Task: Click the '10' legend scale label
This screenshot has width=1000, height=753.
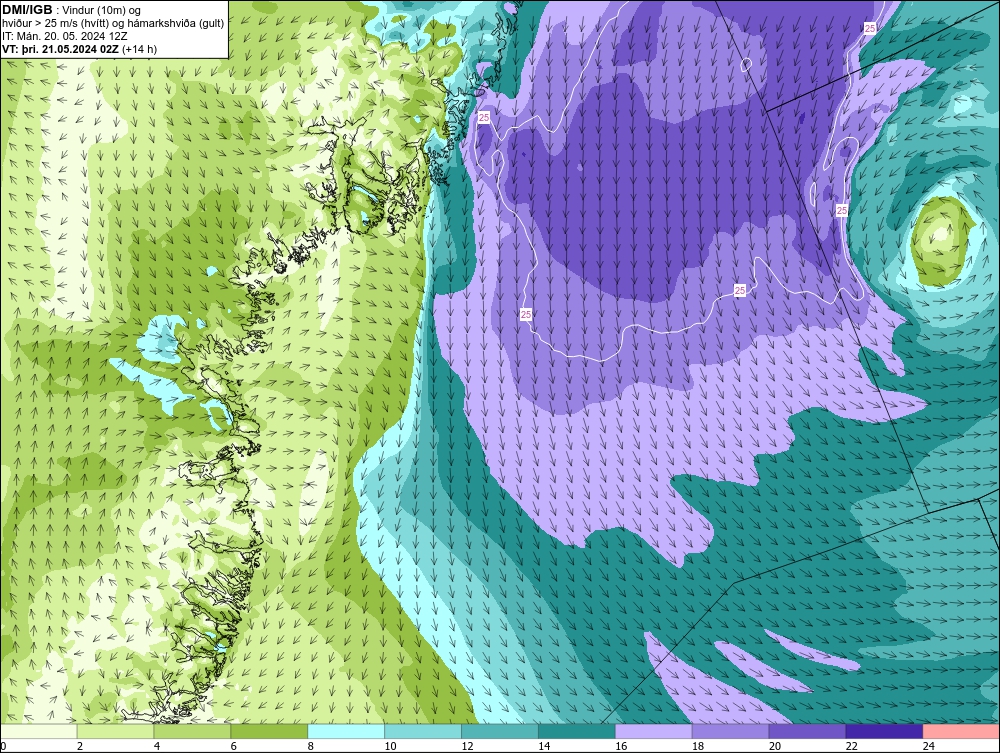Action: [x=390, y=746]
